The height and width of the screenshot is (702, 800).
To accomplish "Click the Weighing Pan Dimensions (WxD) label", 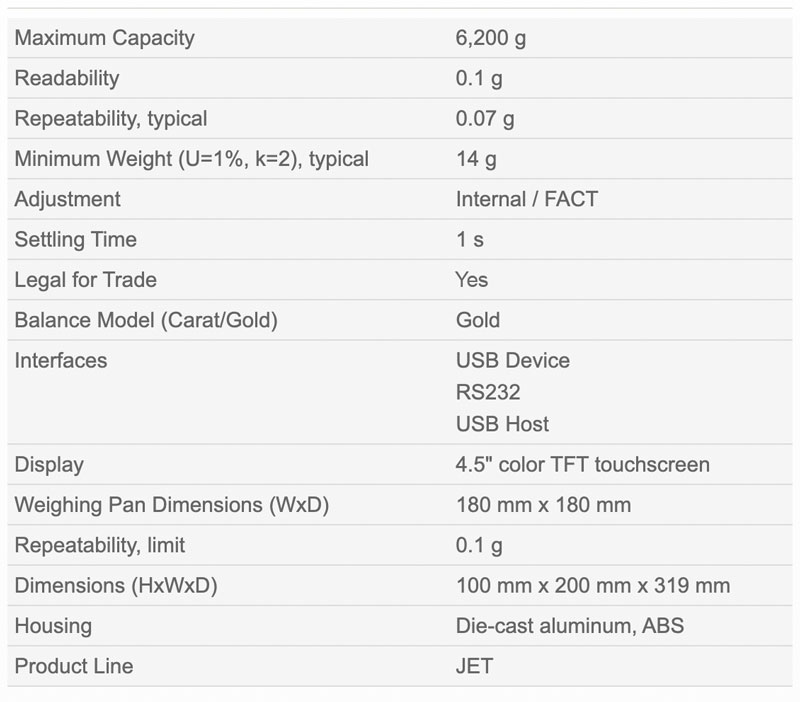I will pyautogui.click(x=171, y=505).
